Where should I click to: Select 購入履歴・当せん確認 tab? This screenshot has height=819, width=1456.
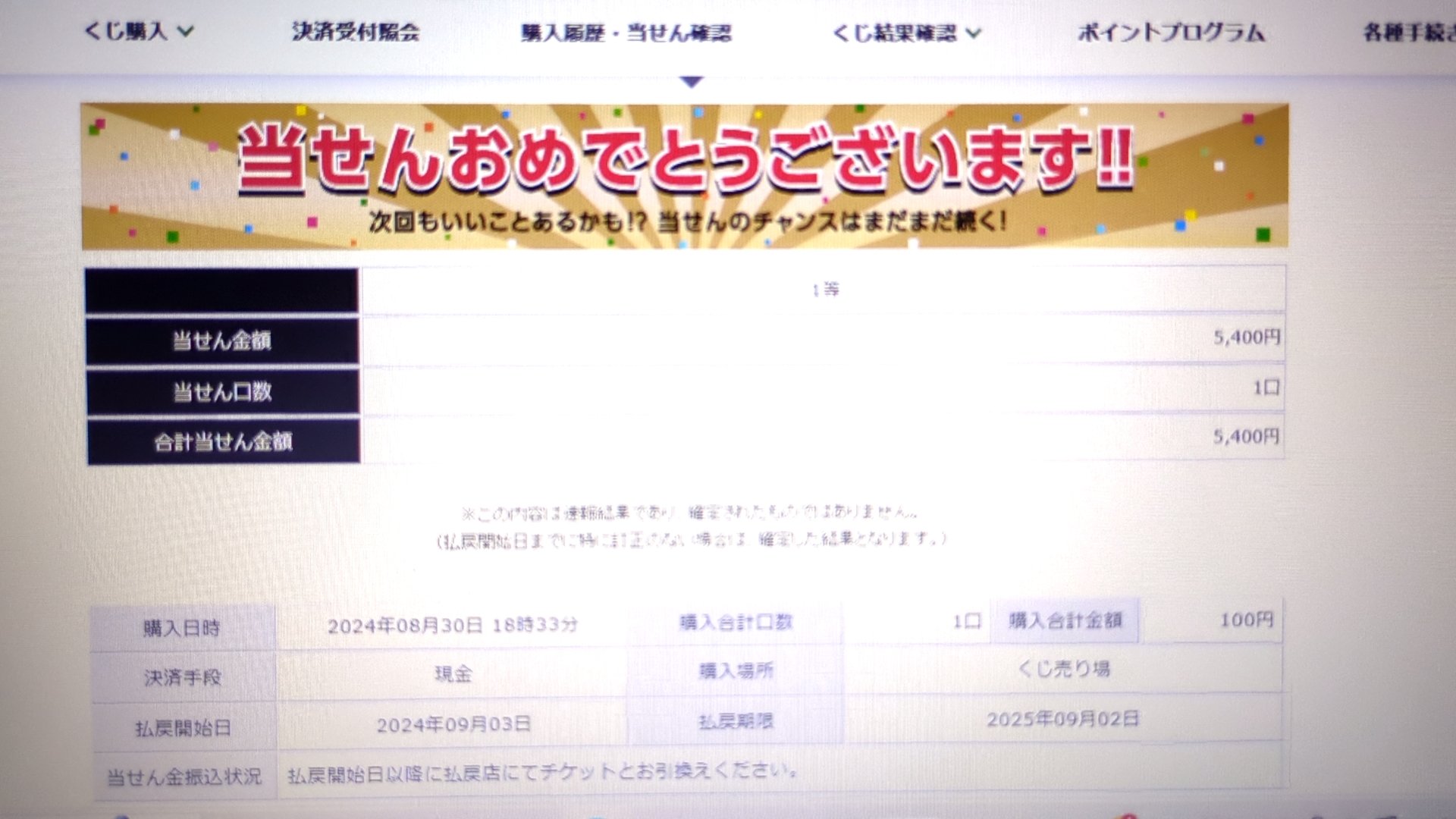point(626,33)
